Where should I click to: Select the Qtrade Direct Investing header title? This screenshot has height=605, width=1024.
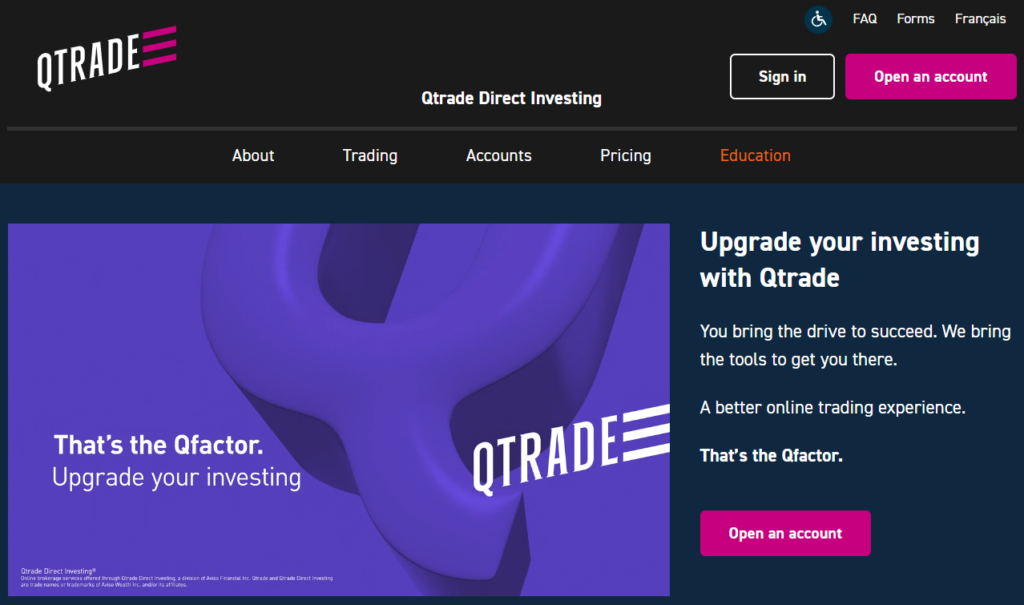(x=511, y=98)
